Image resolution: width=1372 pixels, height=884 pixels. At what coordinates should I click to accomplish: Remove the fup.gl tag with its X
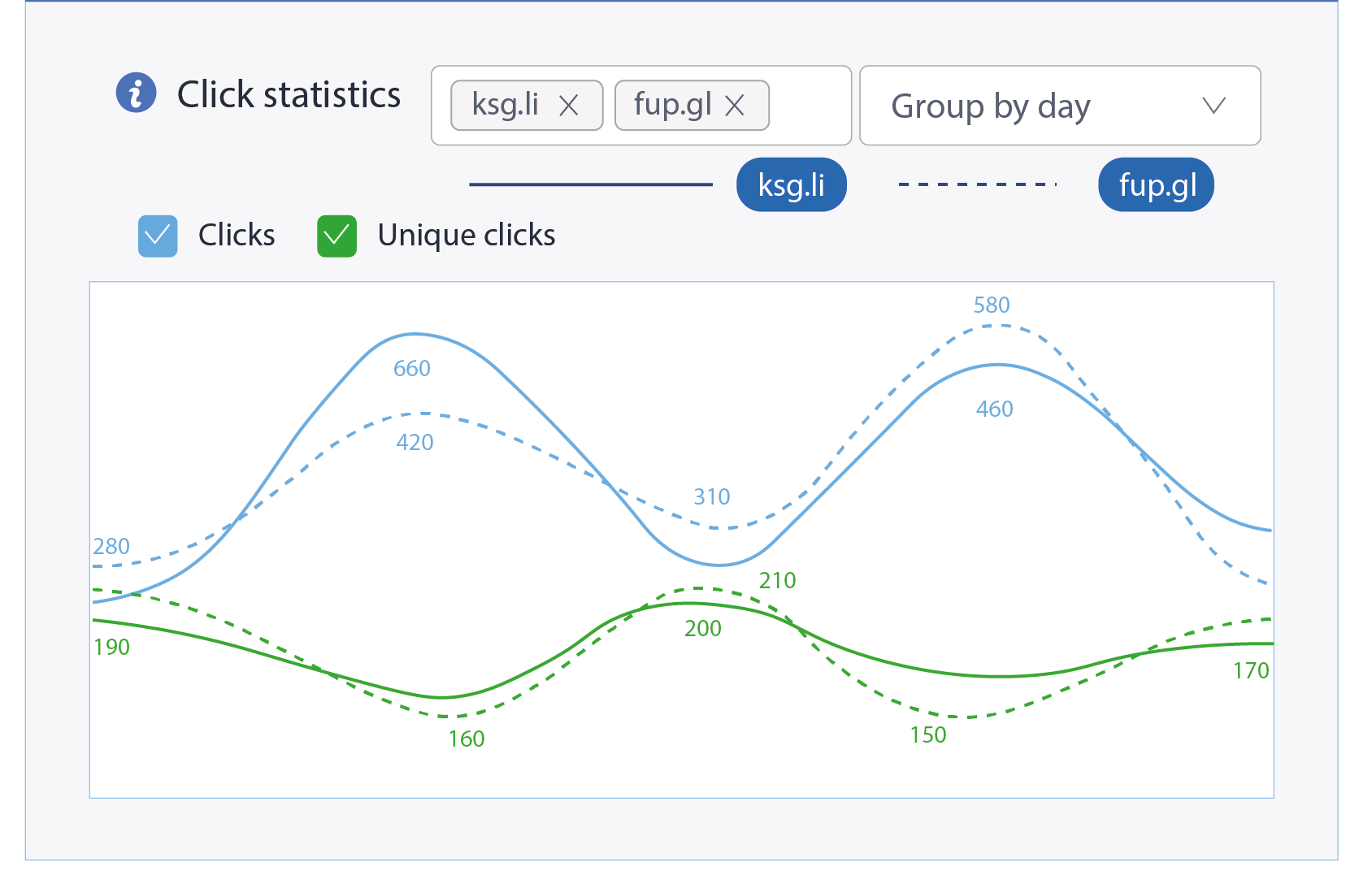[735, 105]
